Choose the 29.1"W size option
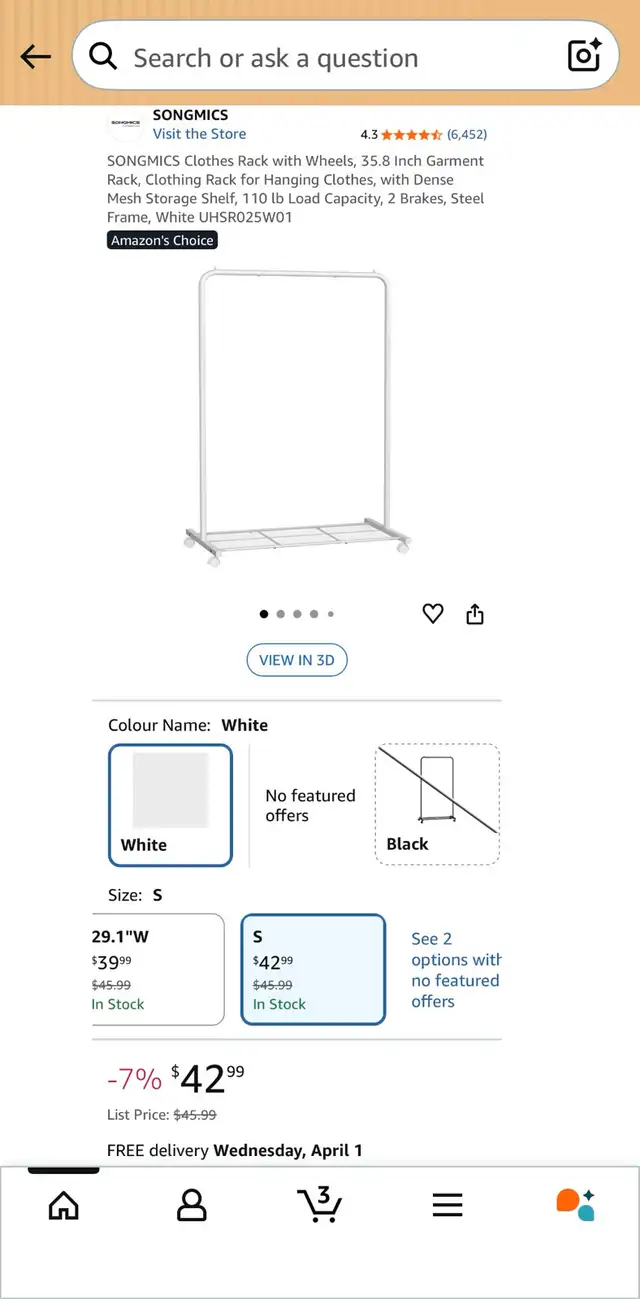640x1299 pixels. click(157, 969)
